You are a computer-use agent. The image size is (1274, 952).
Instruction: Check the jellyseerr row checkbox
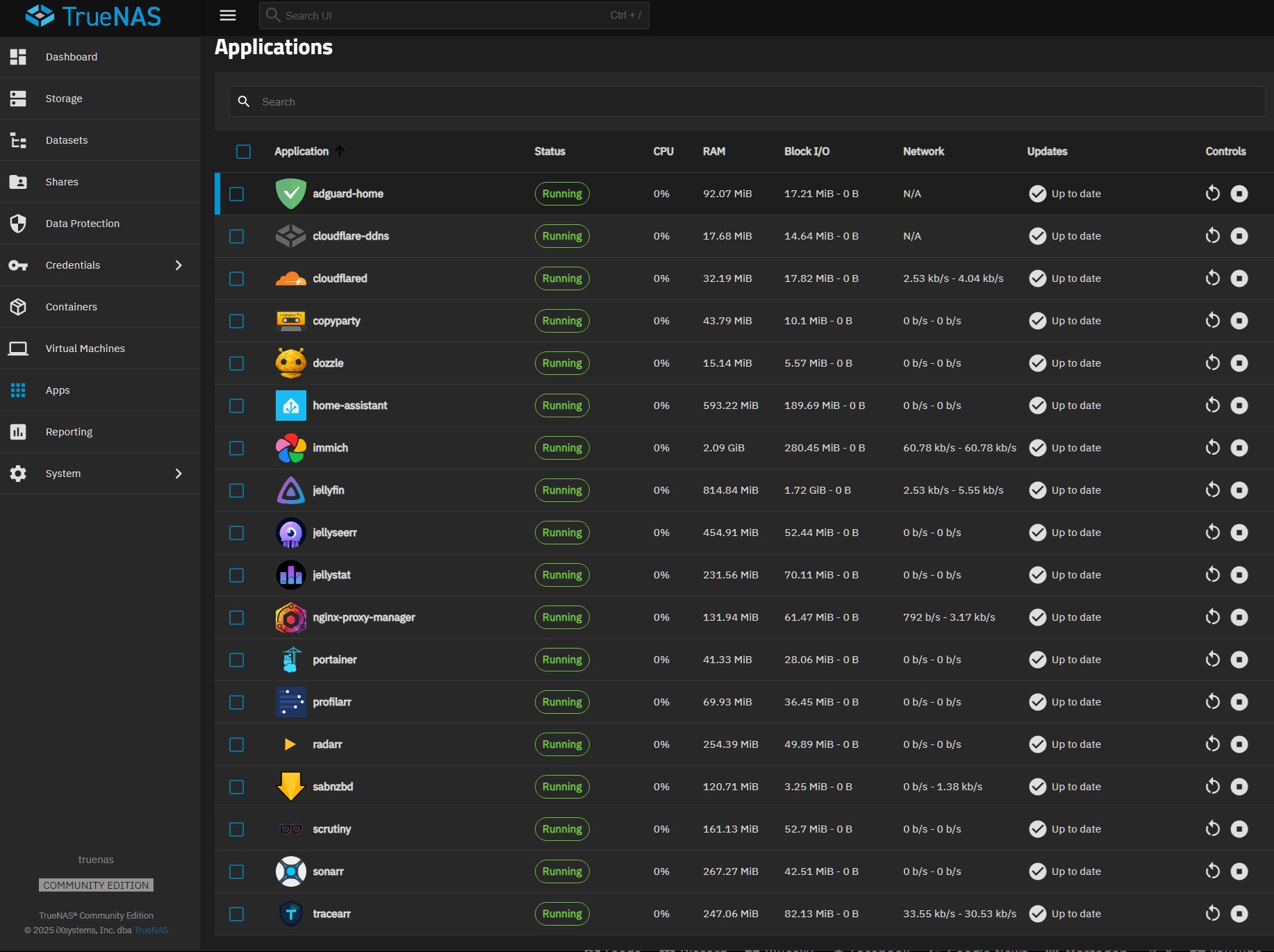click(237, 533)
